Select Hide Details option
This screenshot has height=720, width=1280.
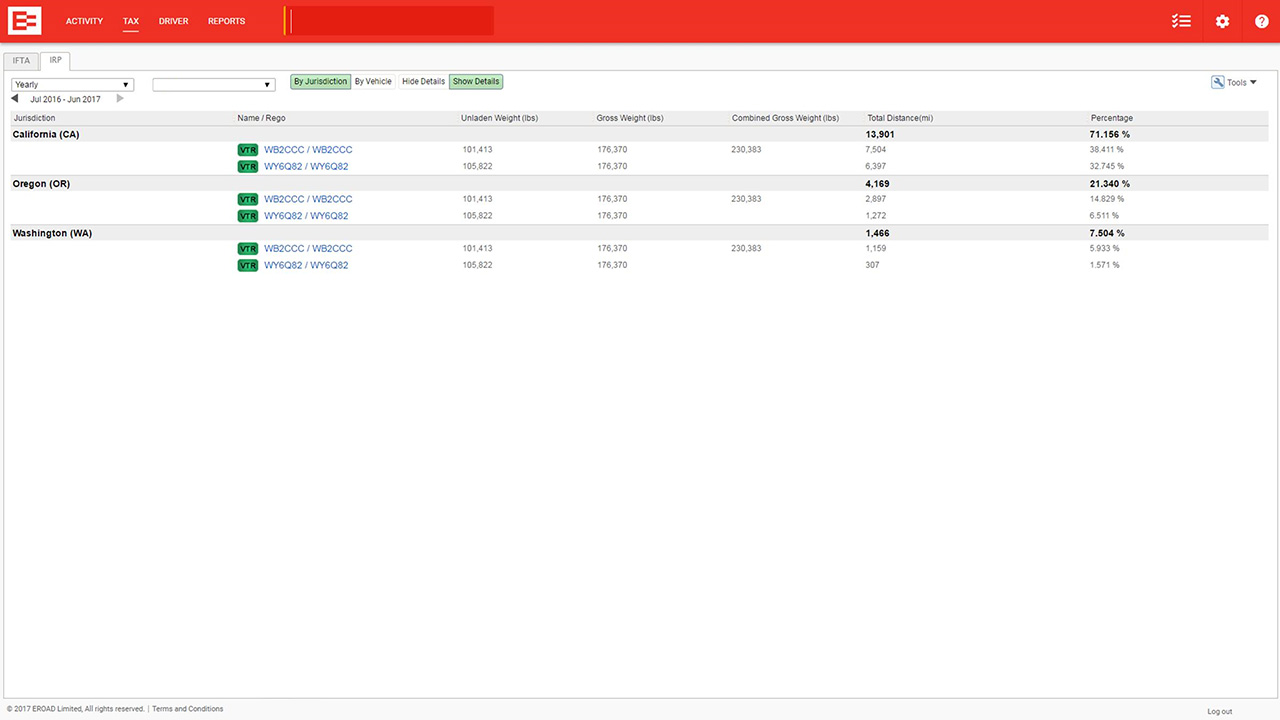coord(423,82)
